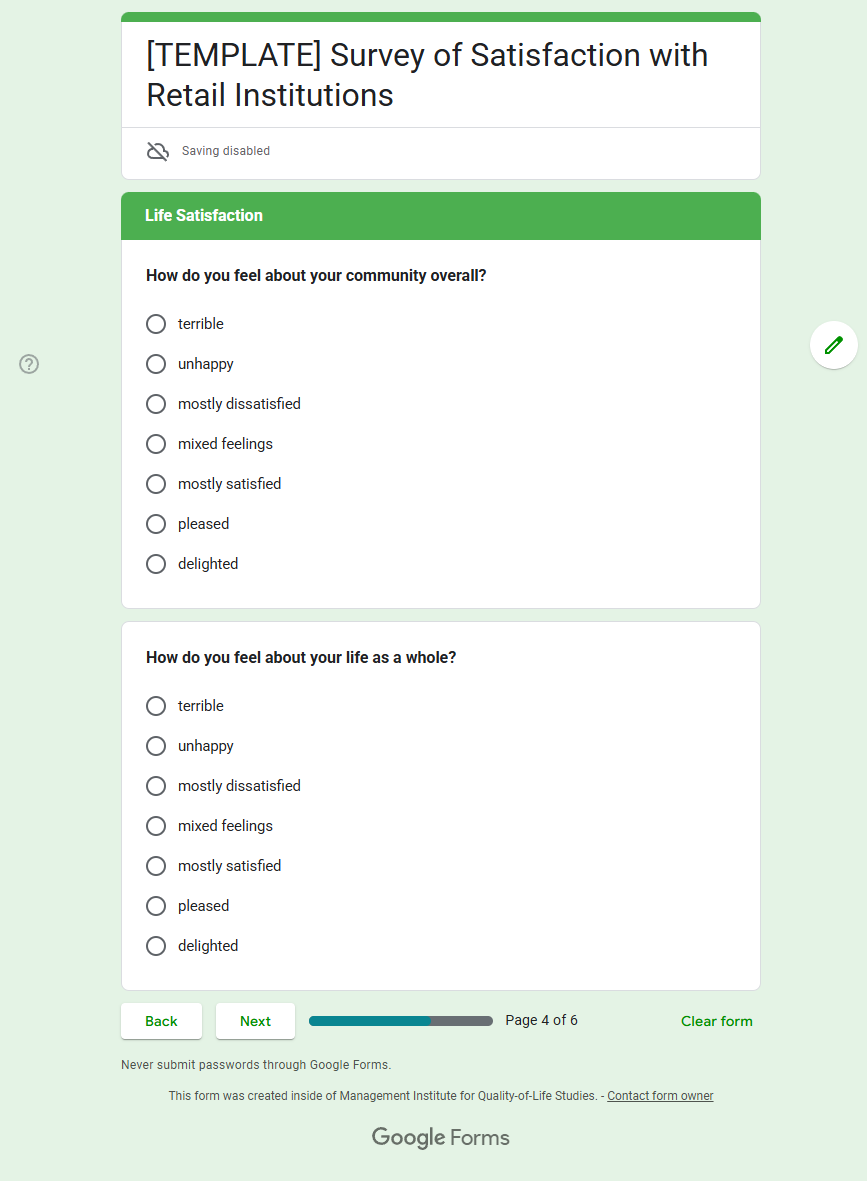The image size is (867, 1181).
Task: Open the help question mark icon
Action: [29, 364]
